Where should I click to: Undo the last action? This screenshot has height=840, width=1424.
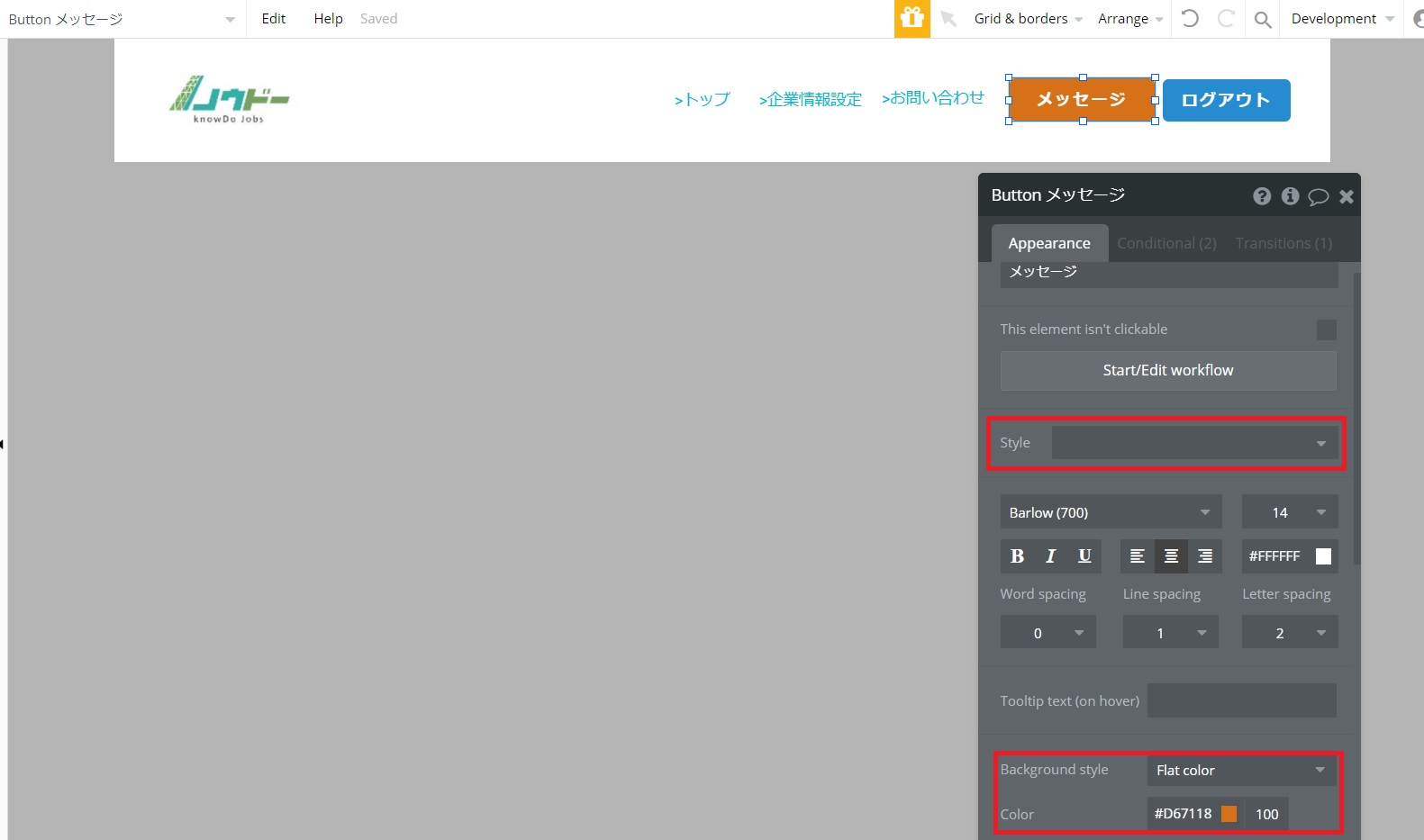[x=1190, y=18]
